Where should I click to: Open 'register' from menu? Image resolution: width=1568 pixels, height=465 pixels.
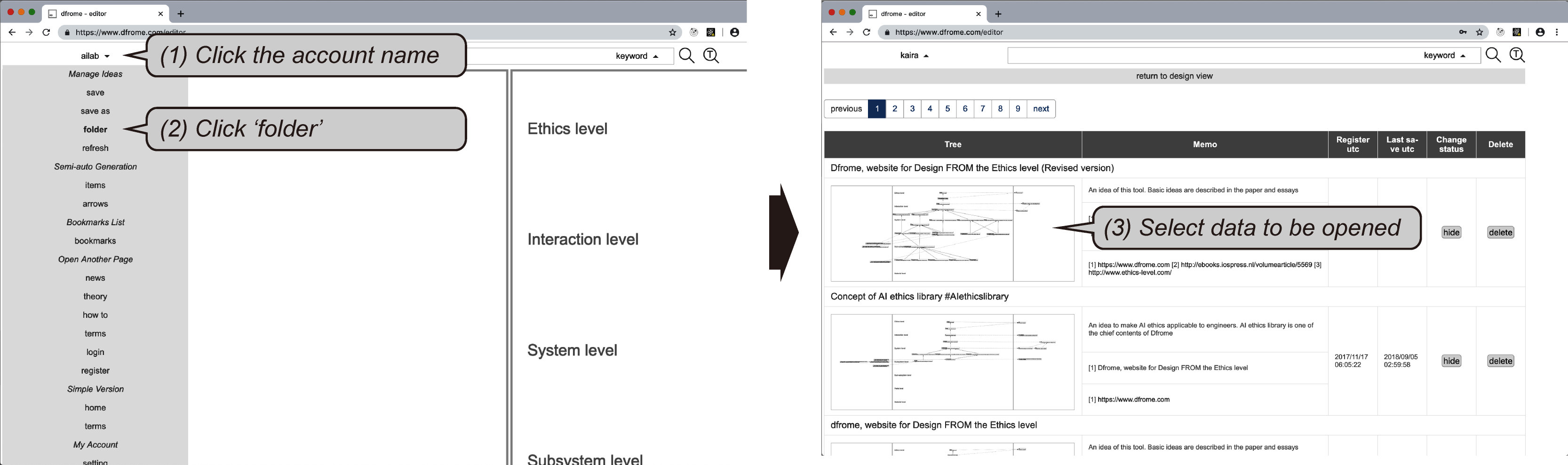click(96, 370)
